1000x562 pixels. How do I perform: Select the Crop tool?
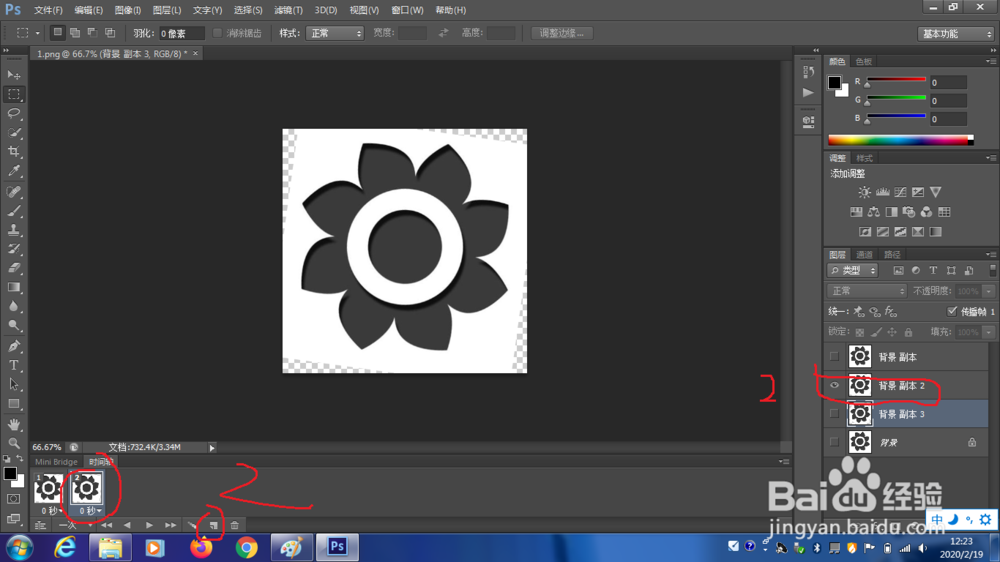click(14, 152)
